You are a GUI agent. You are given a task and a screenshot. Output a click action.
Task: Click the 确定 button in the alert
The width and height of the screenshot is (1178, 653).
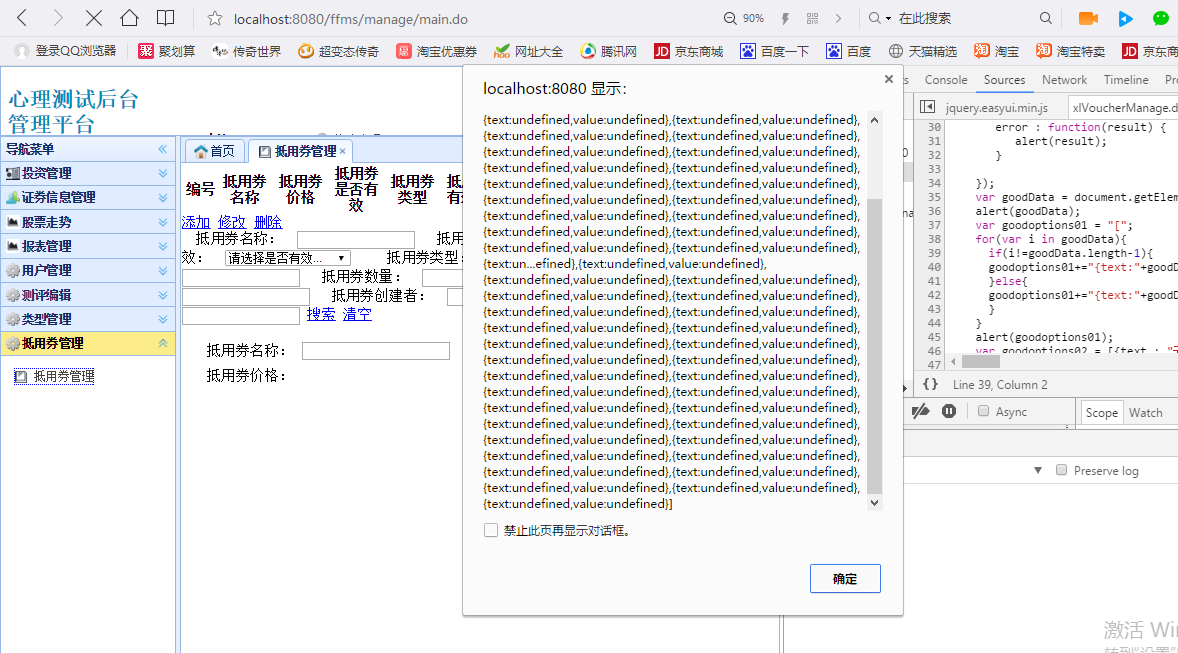click(x=845, y=579)
